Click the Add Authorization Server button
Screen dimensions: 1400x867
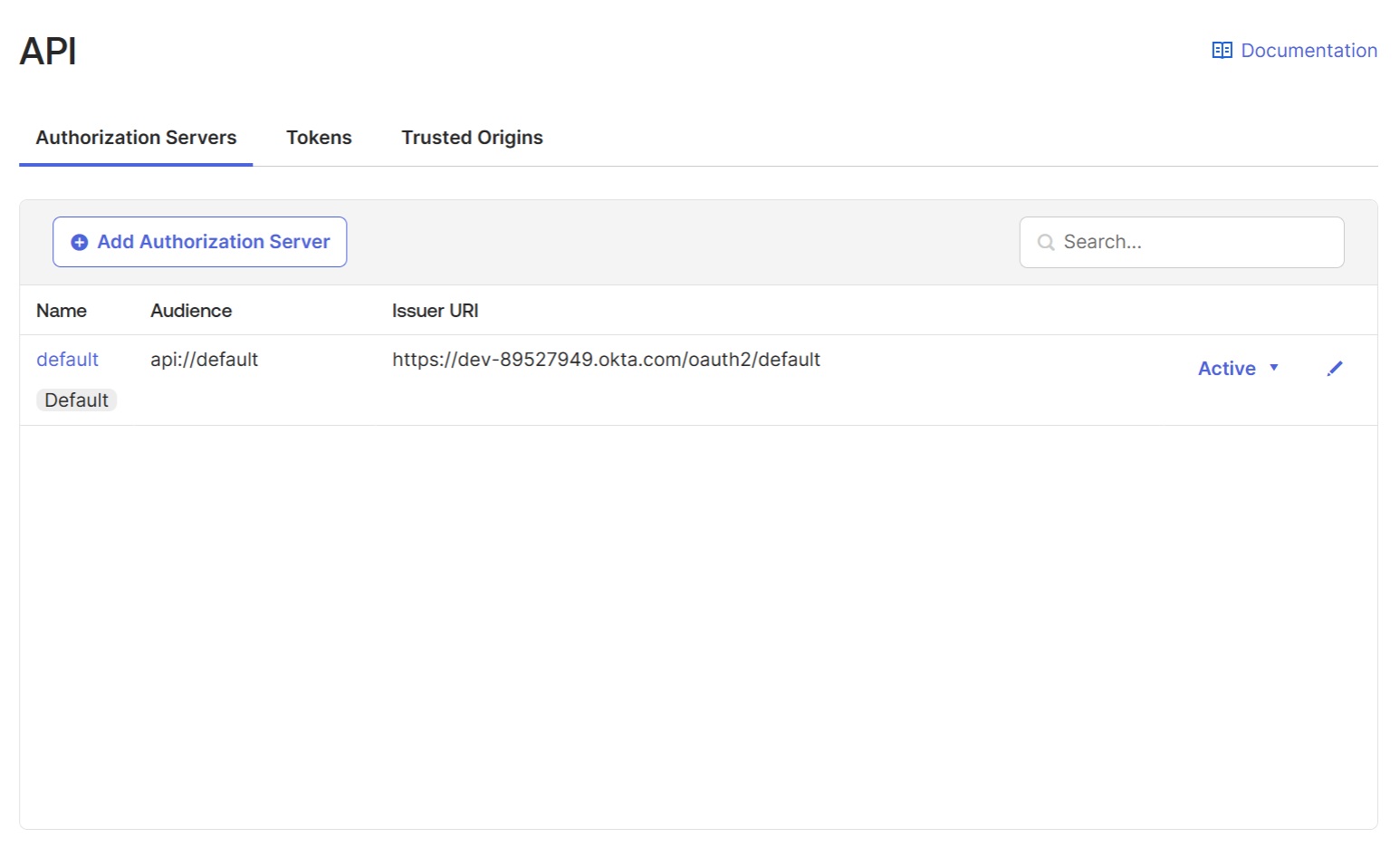(199, 242)
